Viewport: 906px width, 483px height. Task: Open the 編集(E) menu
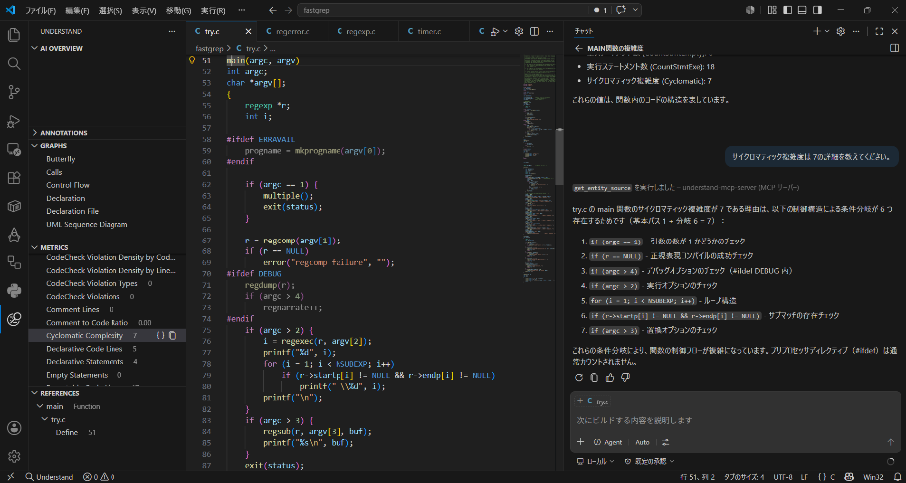point(77,10)
